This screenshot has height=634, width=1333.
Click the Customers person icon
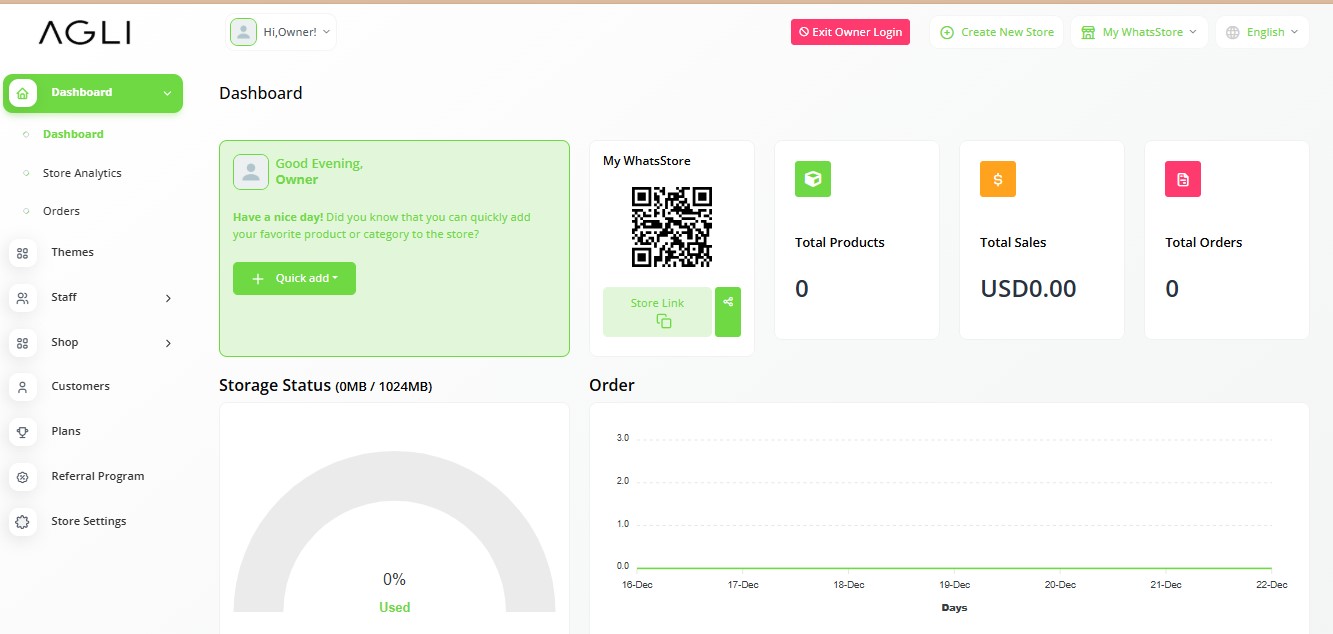pyautogui.click(x=23, y=387)
